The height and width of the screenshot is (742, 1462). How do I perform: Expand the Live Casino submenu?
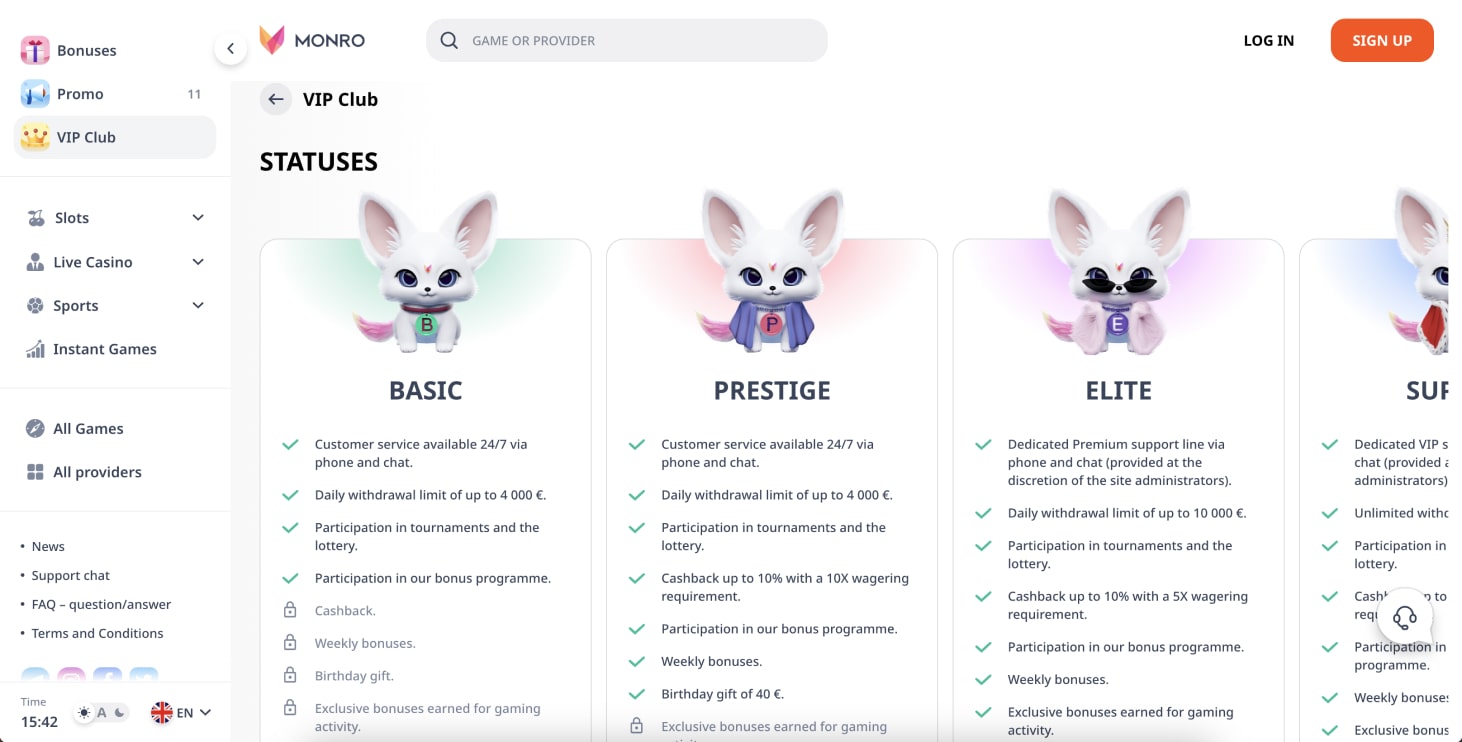click(x=198, y=262)
